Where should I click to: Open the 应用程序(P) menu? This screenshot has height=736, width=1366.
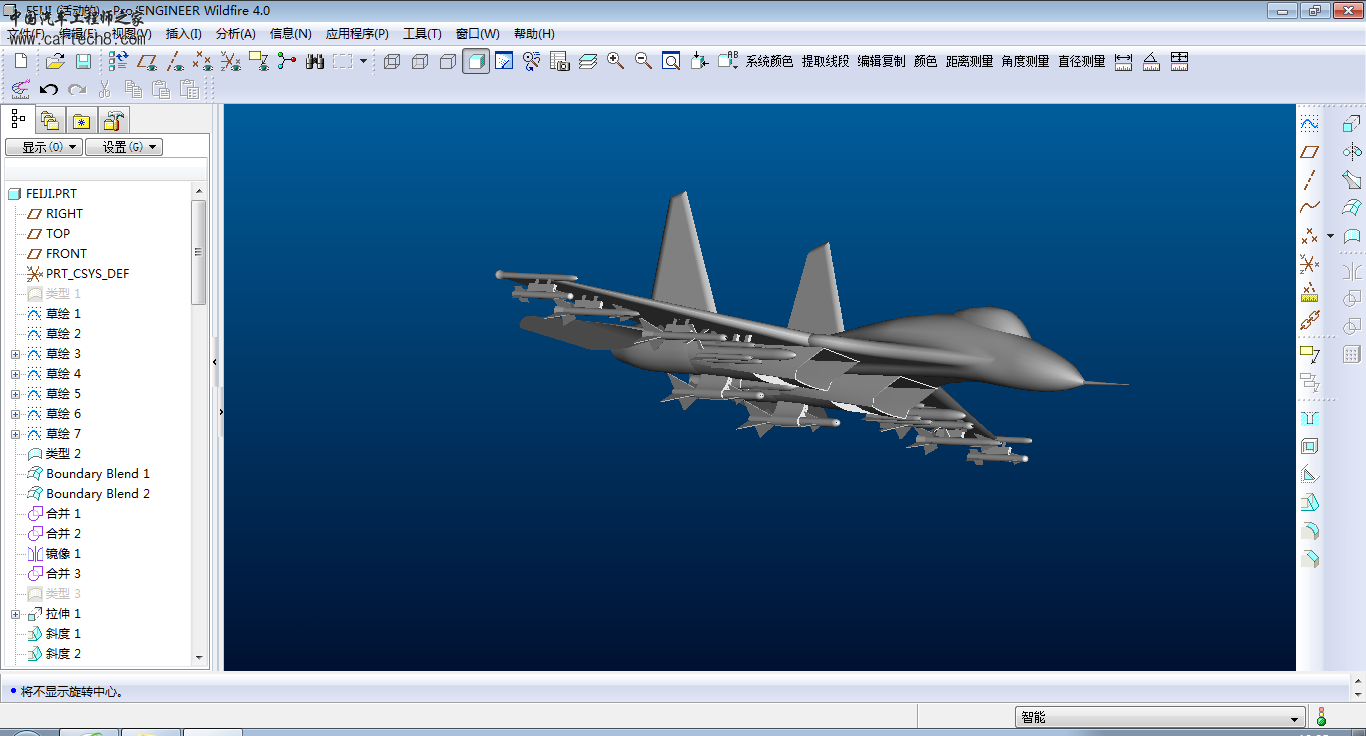click(357, 34)
